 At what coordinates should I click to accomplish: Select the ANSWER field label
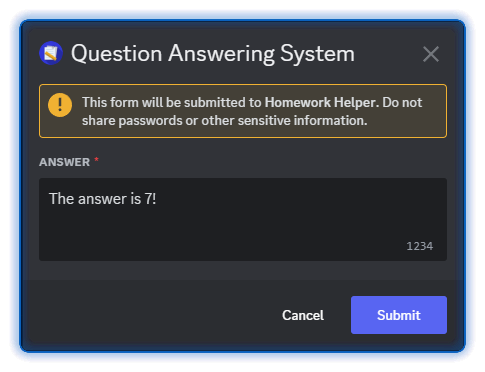tap(64, 162)
